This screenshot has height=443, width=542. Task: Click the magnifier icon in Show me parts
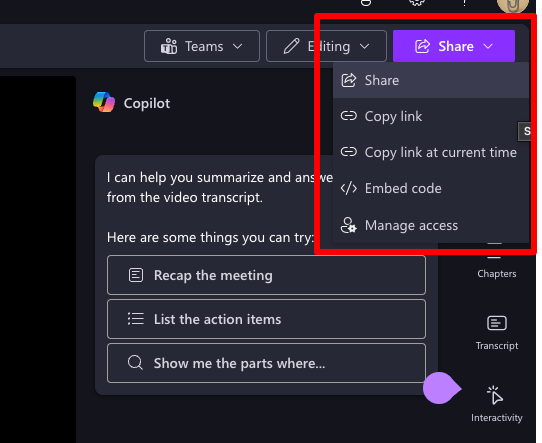coord(135,363)
